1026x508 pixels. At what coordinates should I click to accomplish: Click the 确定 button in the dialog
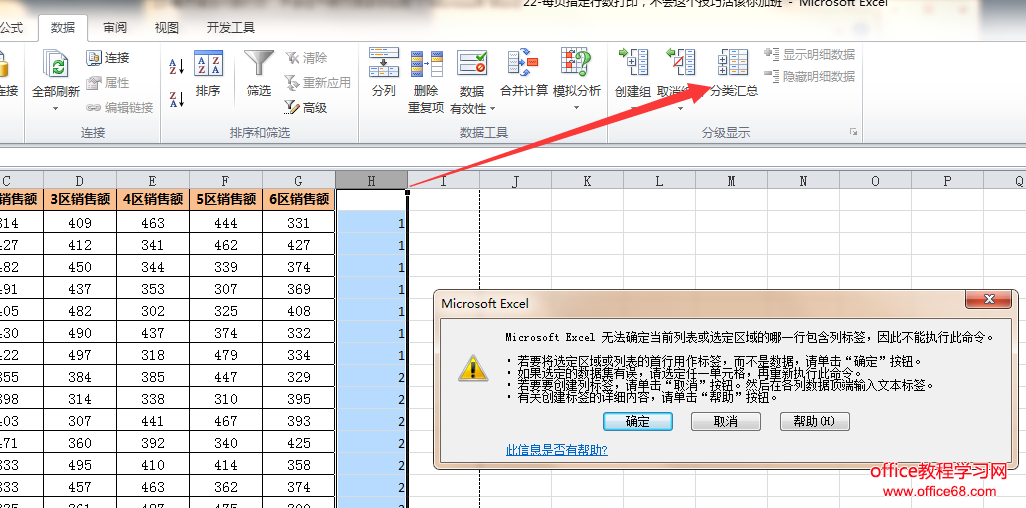click(x=638, y=422)
